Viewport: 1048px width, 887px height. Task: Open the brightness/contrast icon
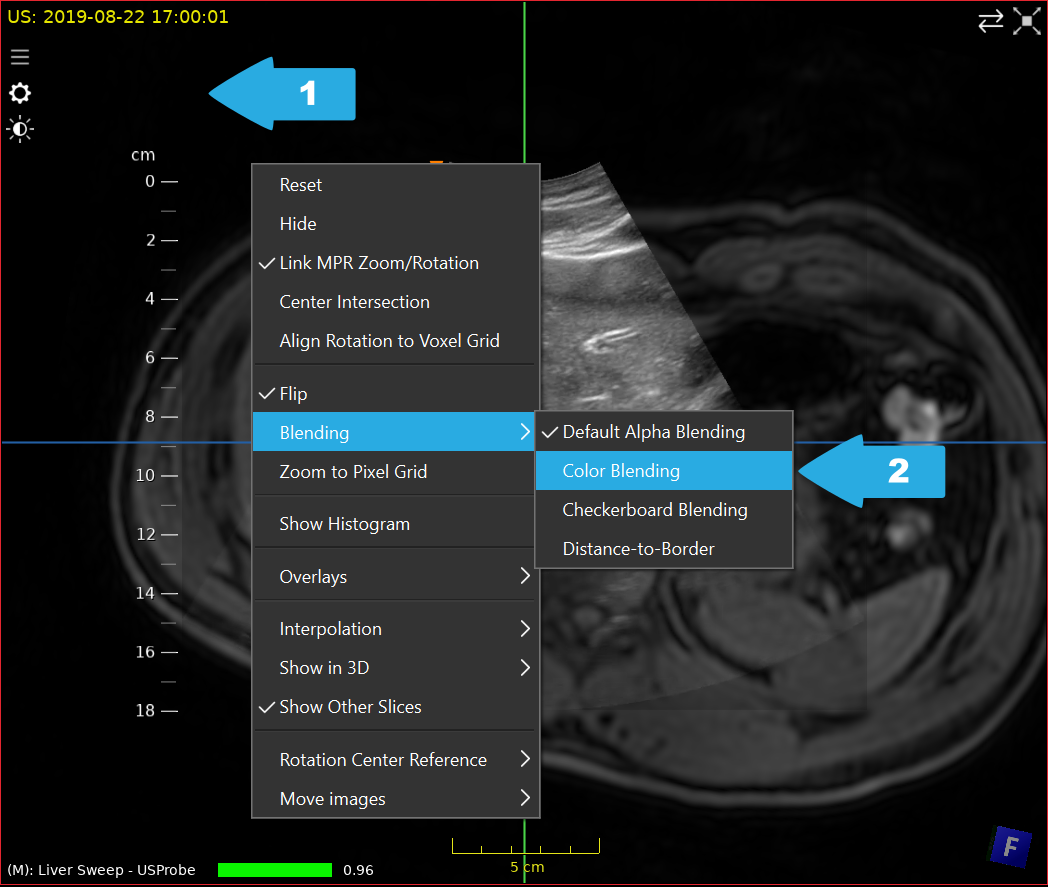pyautogui.click(x=20, y=129)
